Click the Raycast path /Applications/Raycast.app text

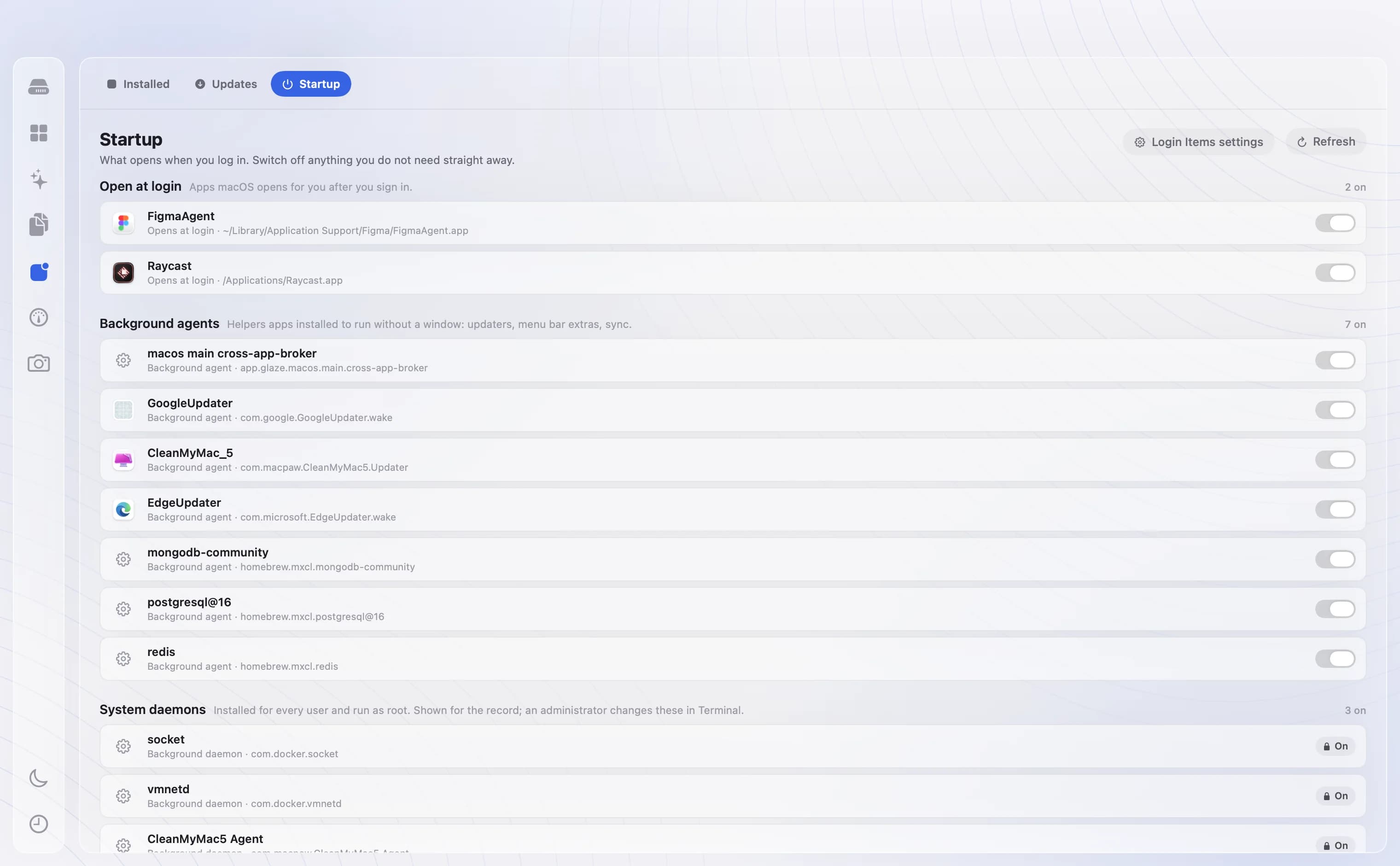282,281
